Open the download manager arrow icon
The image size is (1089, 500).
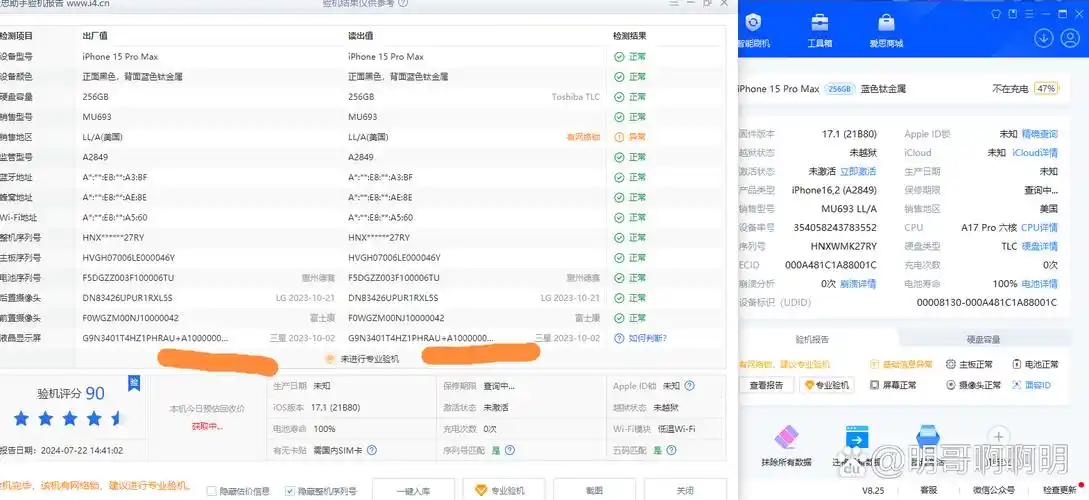point(1043,38)
